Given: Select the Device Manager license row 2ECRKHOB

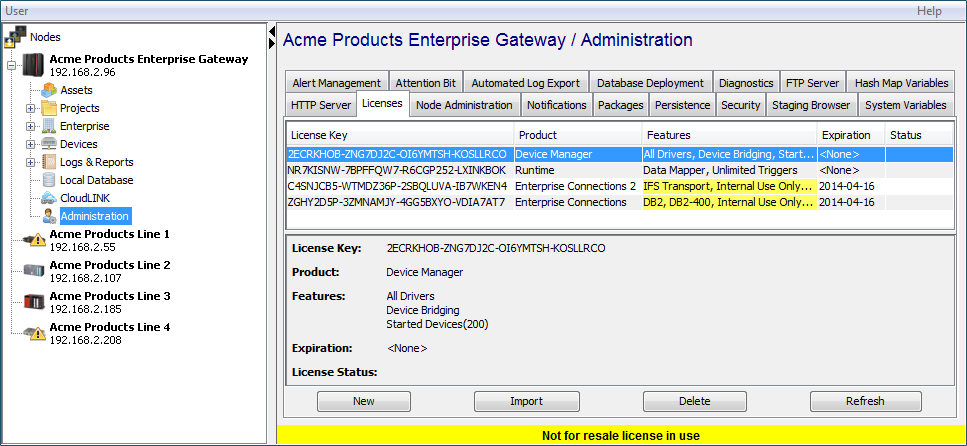Looking at the screenshot, I should (620, 154).
